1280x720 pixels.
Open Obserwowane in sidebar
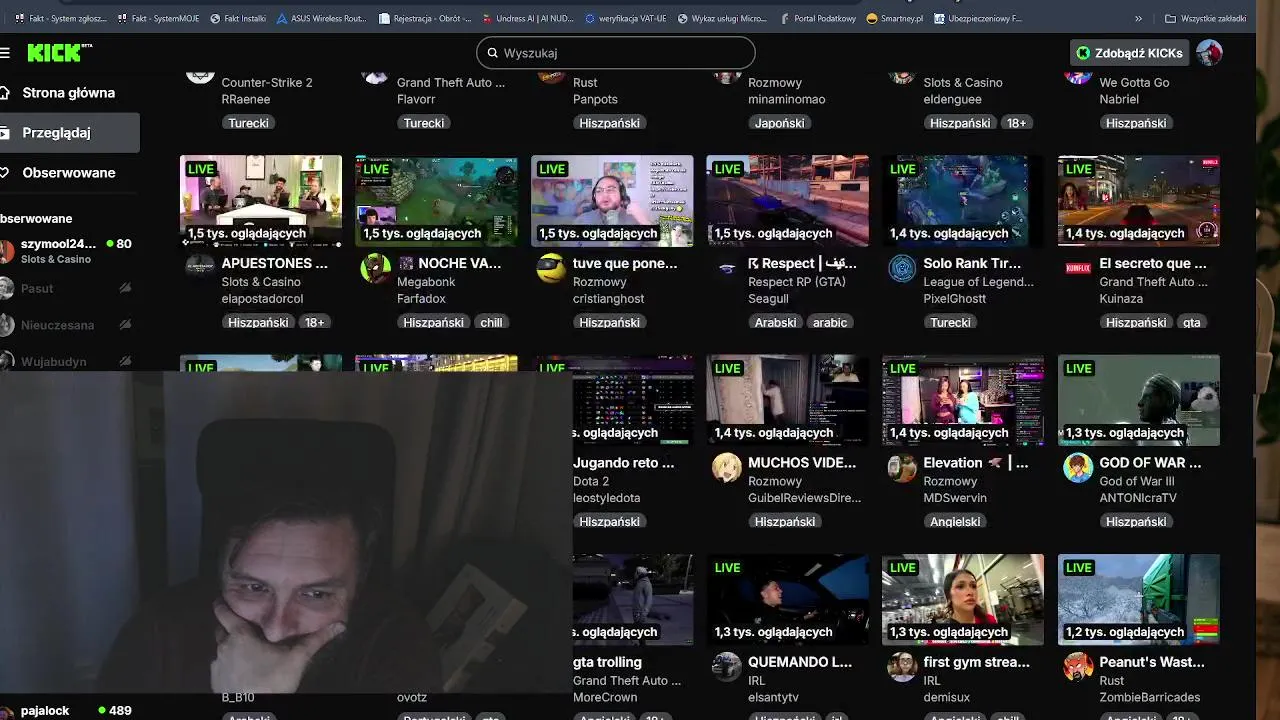pyautogui.click(x=68, y=172)
